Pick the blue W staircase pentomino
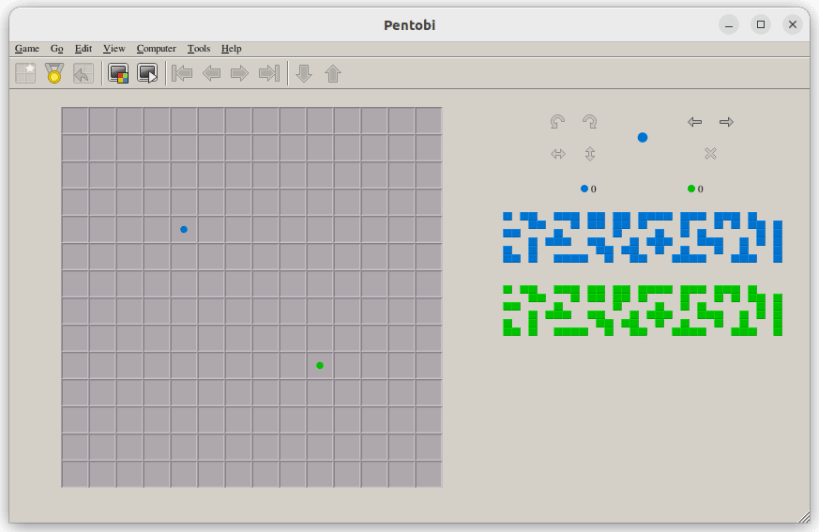The height and width of the screenshot is (532, 819). tap(601, 250)
